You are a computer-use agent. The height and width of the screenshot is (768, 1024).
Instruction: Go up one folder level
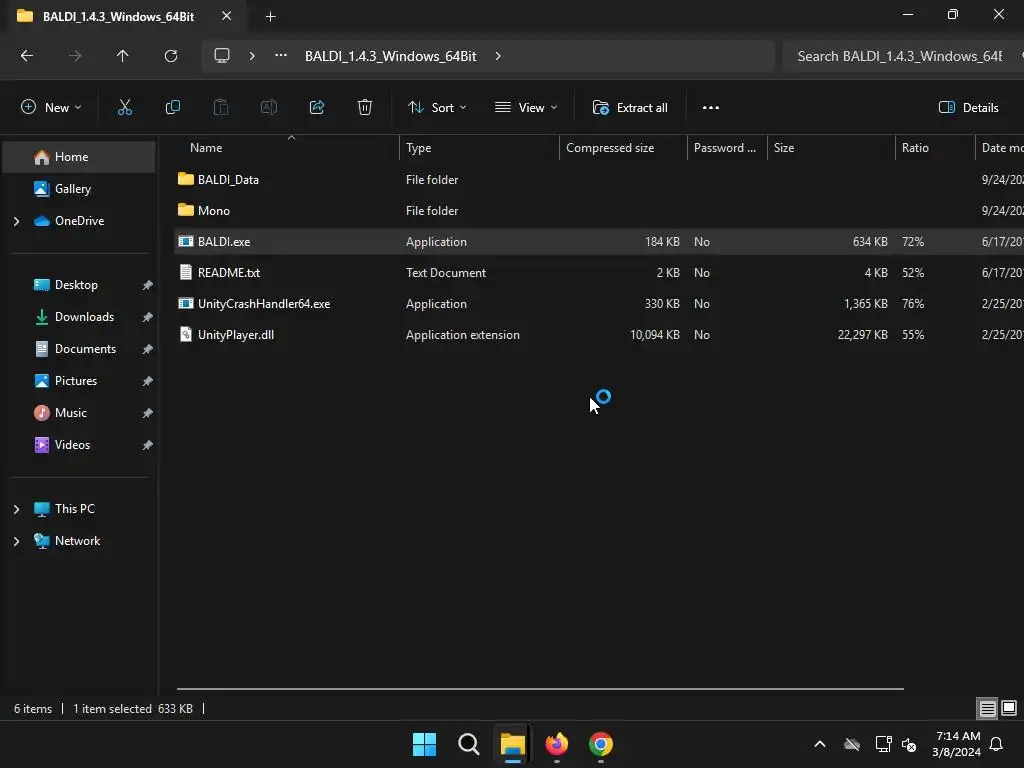[122, 56]
